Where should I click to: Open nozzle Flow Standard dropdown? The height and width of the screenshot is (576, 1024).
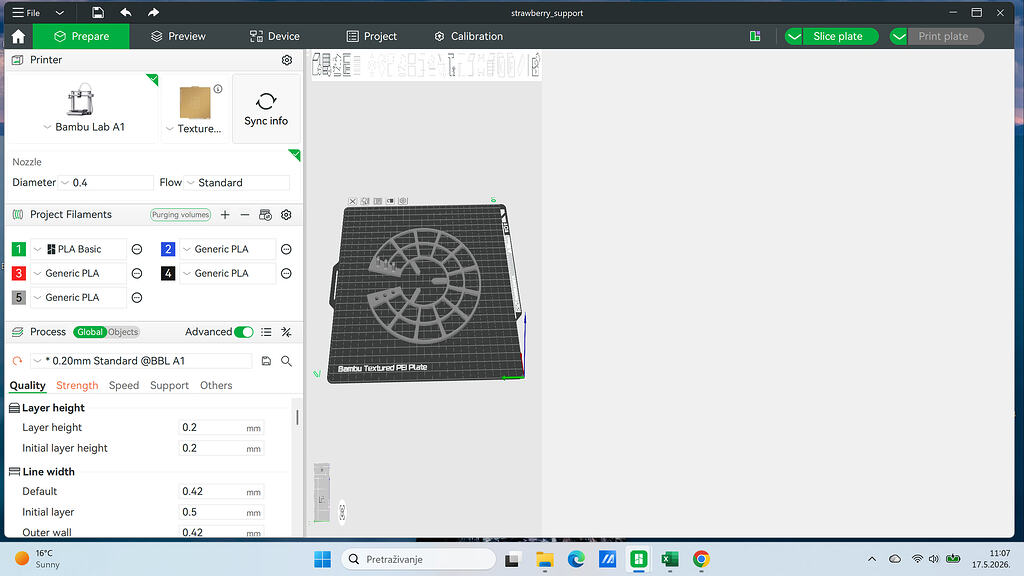pyautogui.click(x=237, y=183)
